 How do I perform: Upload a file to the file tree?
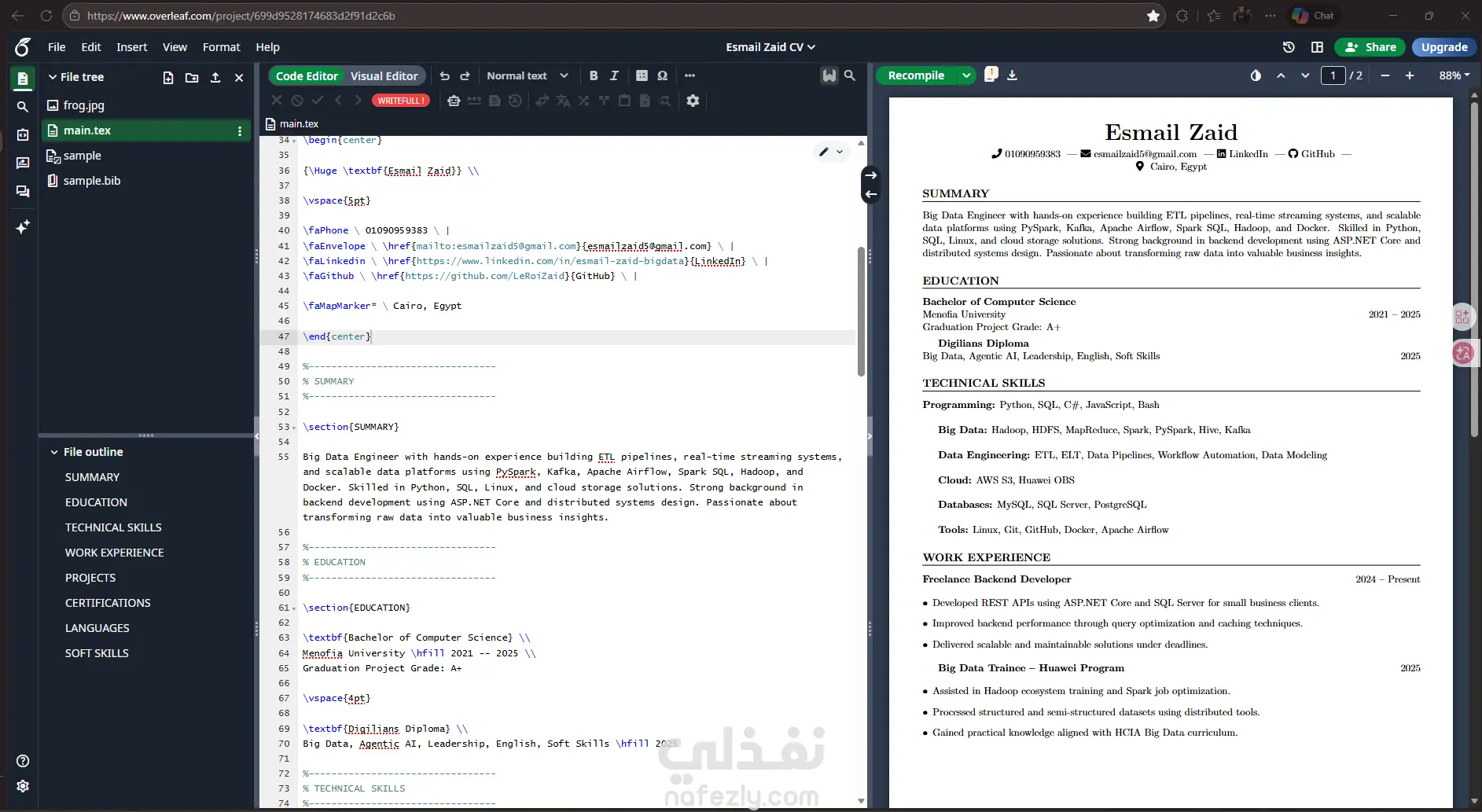click(215, 77)
